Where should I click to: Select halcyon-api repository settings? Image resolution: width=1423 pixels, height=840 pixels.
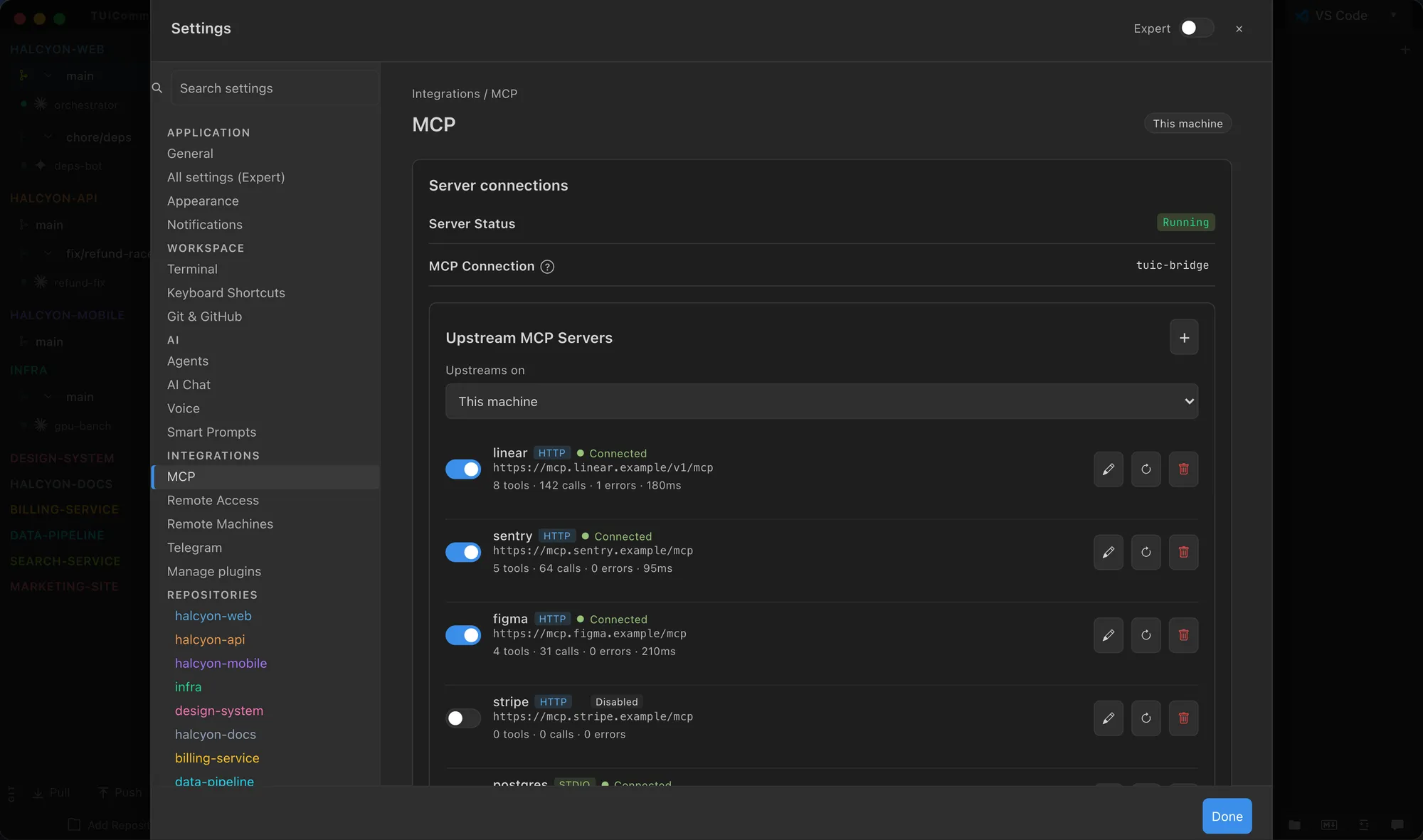click(265, 640)
